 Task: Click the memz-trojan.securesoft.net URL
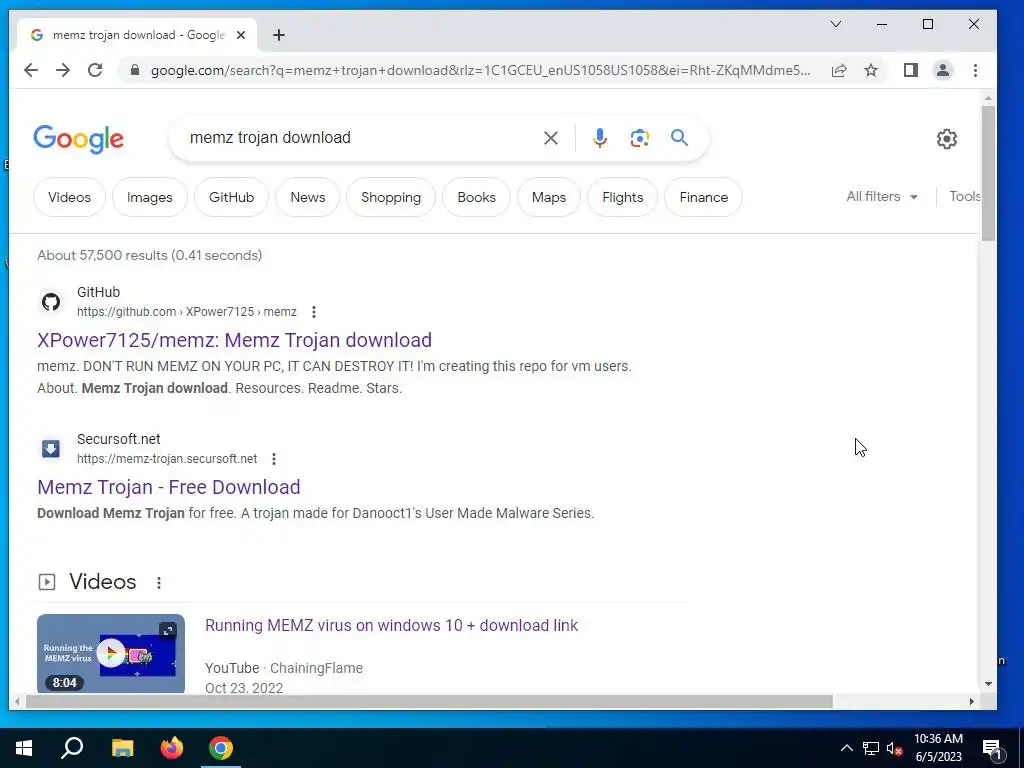[x=167, y=459]
